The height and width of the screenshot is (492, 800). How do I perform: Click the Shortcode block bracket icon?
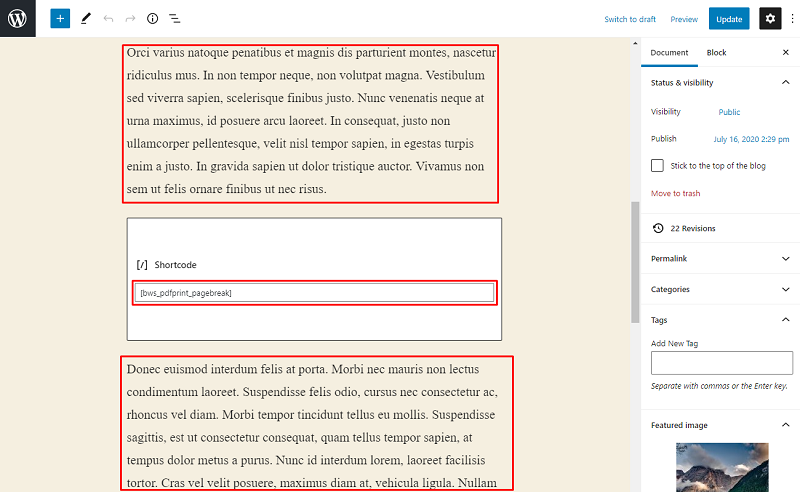(142, 265)
